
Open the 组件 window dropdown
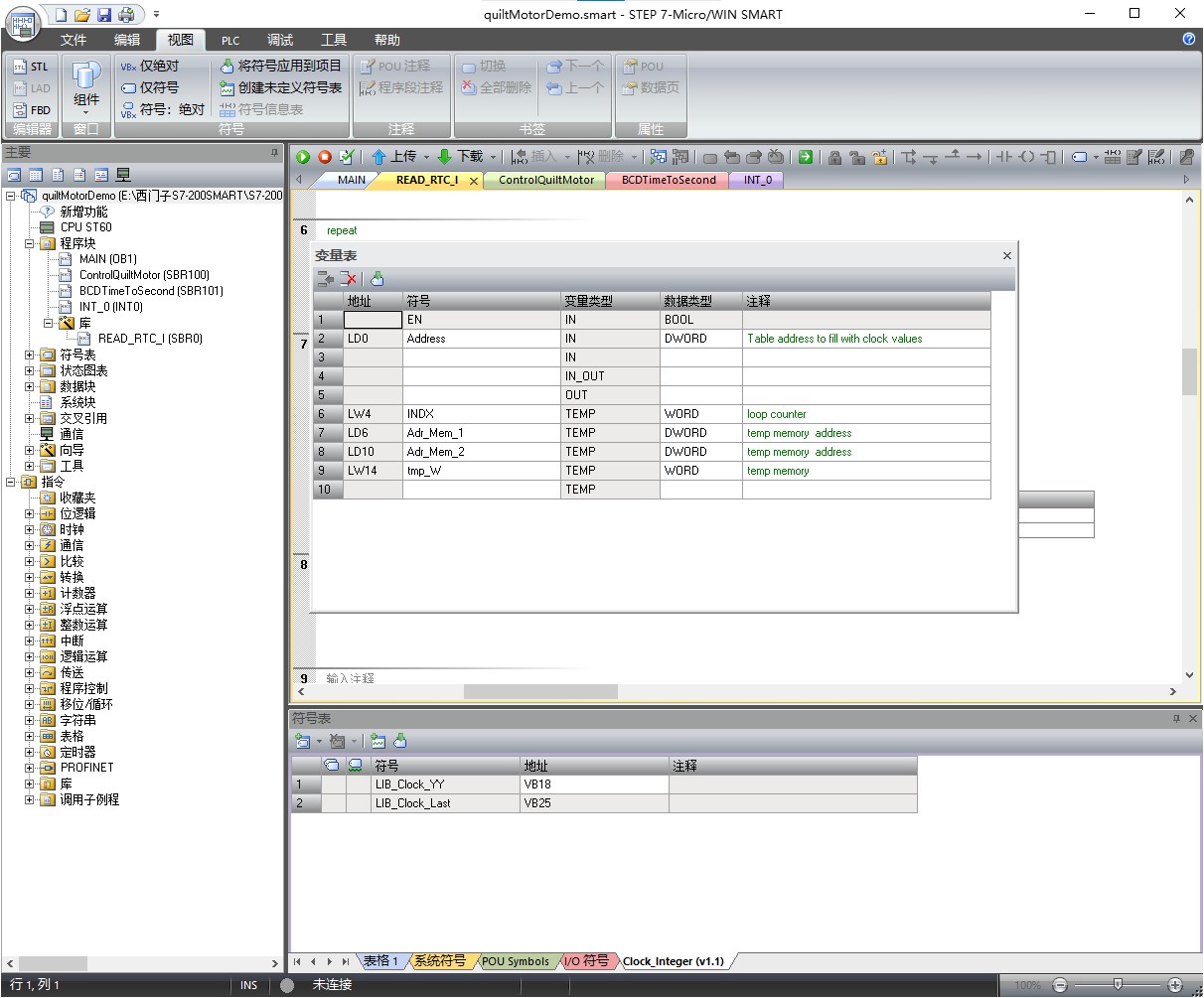pos(86,99)
